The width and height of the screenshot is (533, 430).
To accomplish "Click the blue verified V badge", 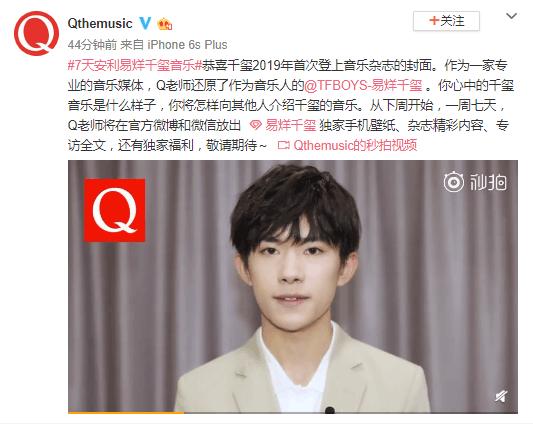I will 145,23.
